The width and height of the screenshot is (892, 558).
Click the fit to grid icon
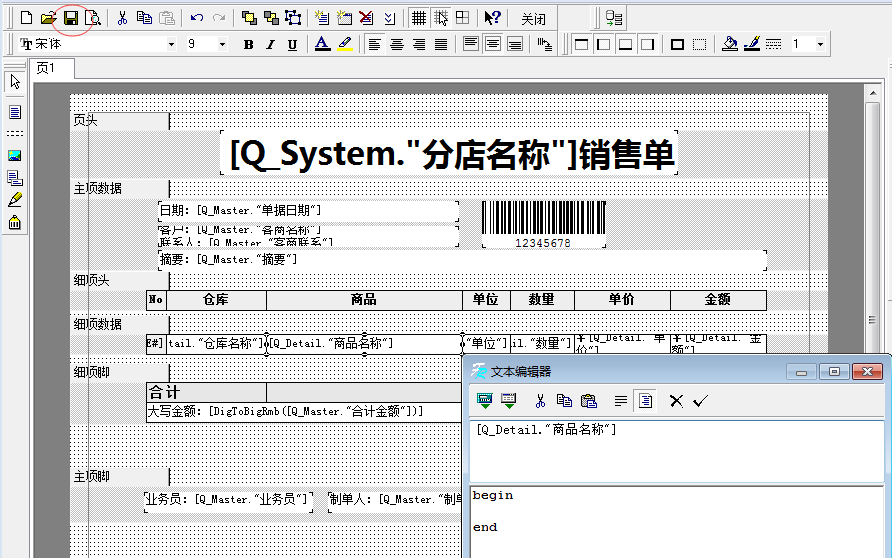point(462,18)
